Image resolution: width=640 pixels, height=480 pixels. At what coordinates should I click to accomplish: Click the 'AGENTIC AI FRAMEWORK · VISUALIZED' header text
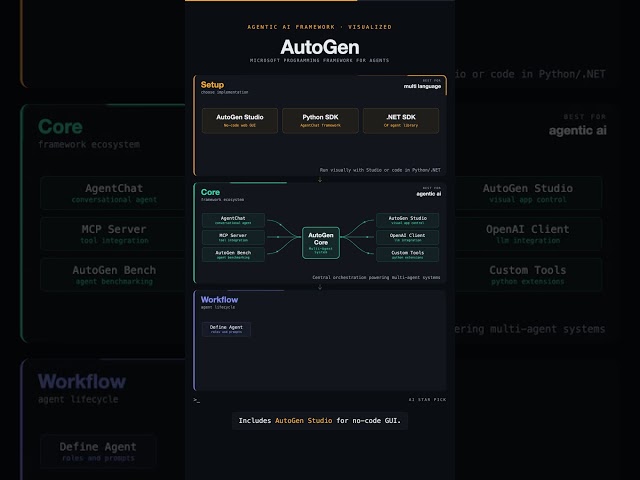[319, 27]
